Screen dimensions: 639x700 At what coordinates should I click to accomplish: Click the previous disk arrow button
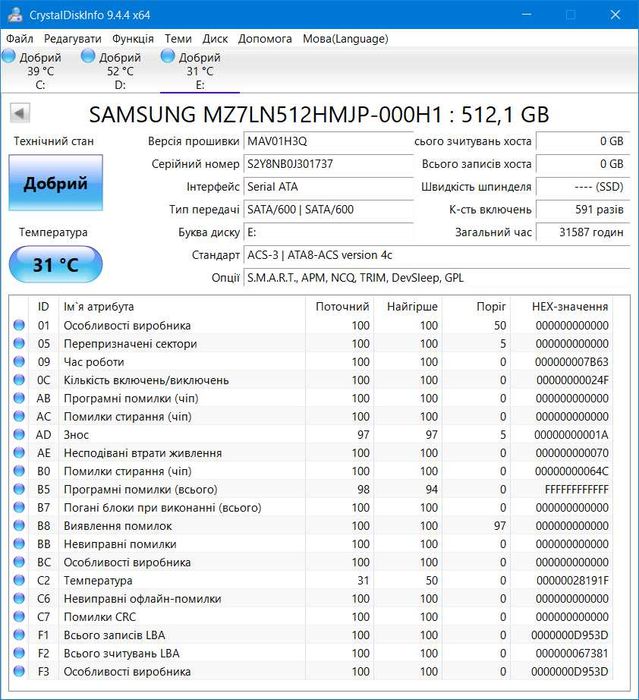coord(20,113)
